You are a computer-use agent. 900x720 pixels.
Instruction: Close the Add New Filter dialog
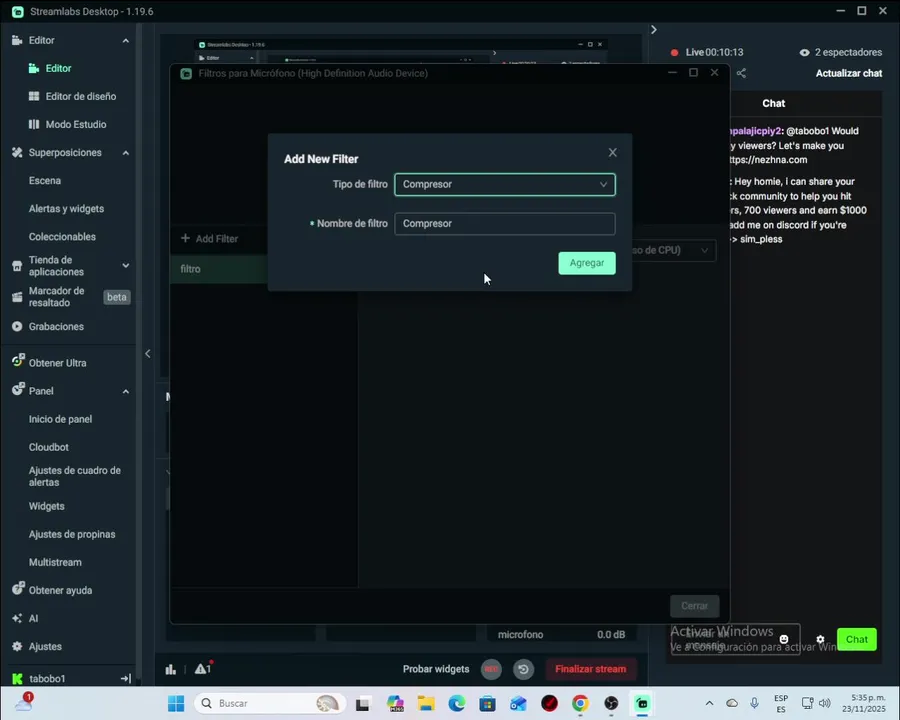coord(612,153)
